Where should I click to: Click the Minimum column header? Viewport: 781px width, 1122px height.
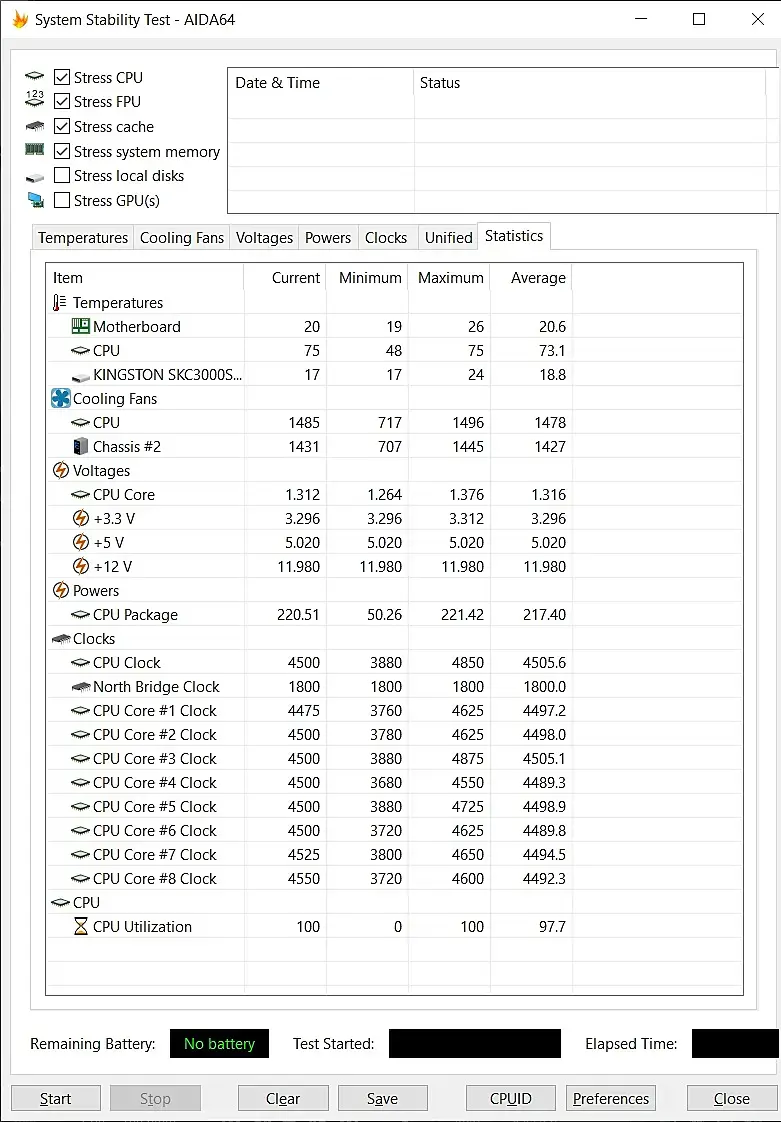(x=367, y=278)
